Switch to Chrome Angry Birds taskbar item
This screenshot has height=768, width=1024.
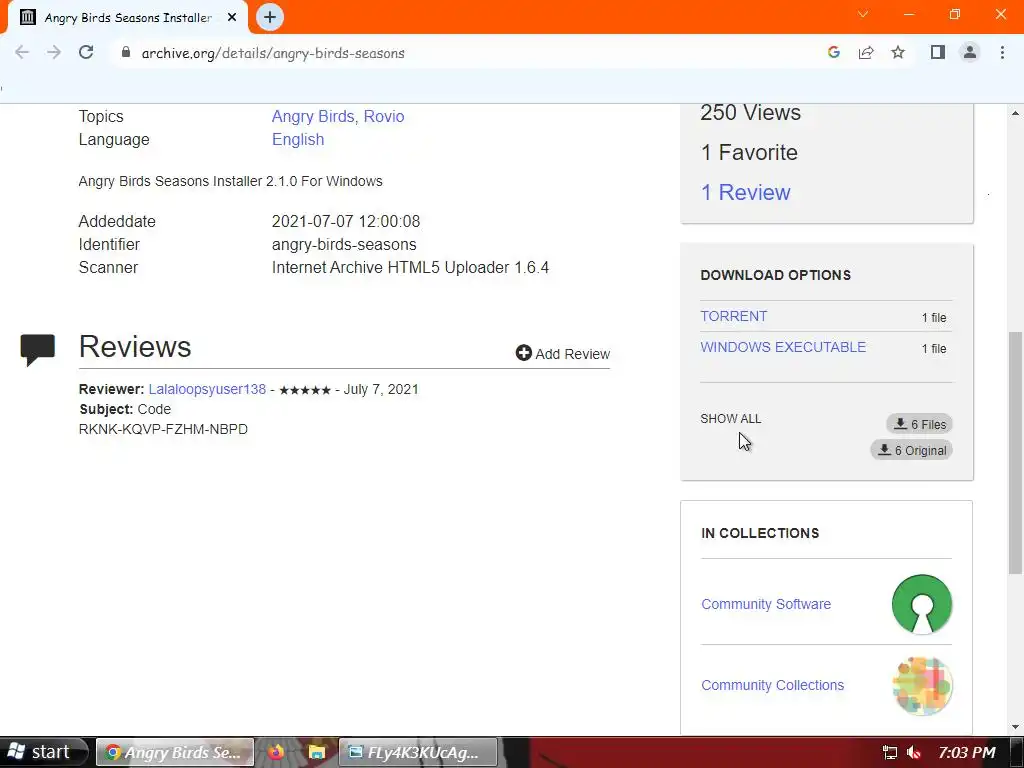[x=174, y=752]
